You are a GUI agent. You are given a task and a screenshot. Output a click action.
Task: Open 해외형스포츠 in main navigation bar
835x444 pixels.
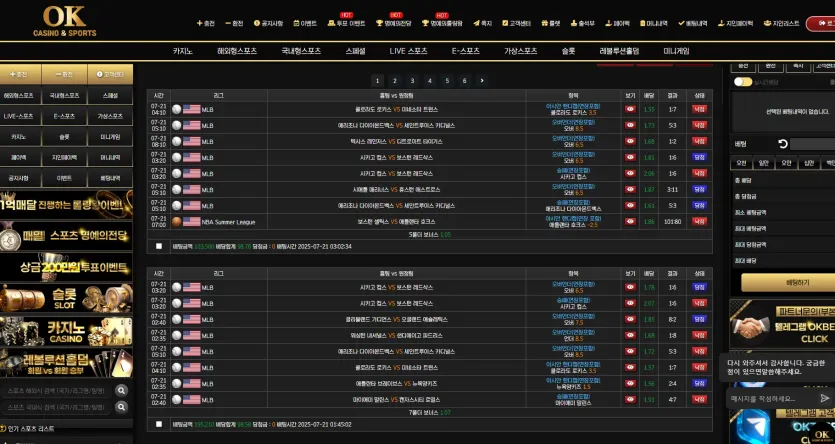click(237, 51)
